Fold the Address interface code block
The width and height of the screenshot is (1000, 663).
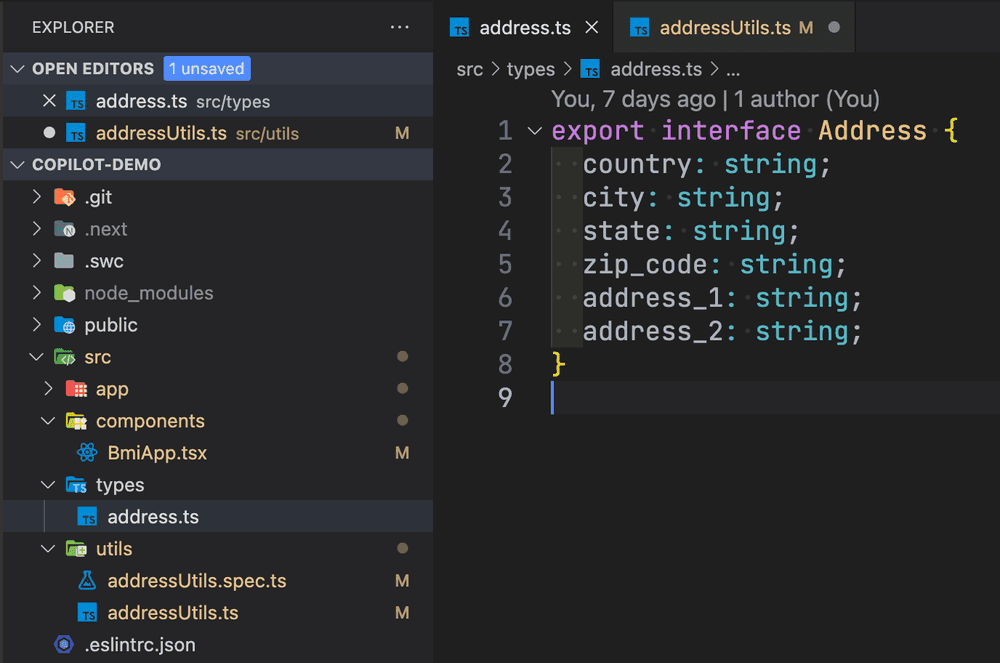point(534,131)
